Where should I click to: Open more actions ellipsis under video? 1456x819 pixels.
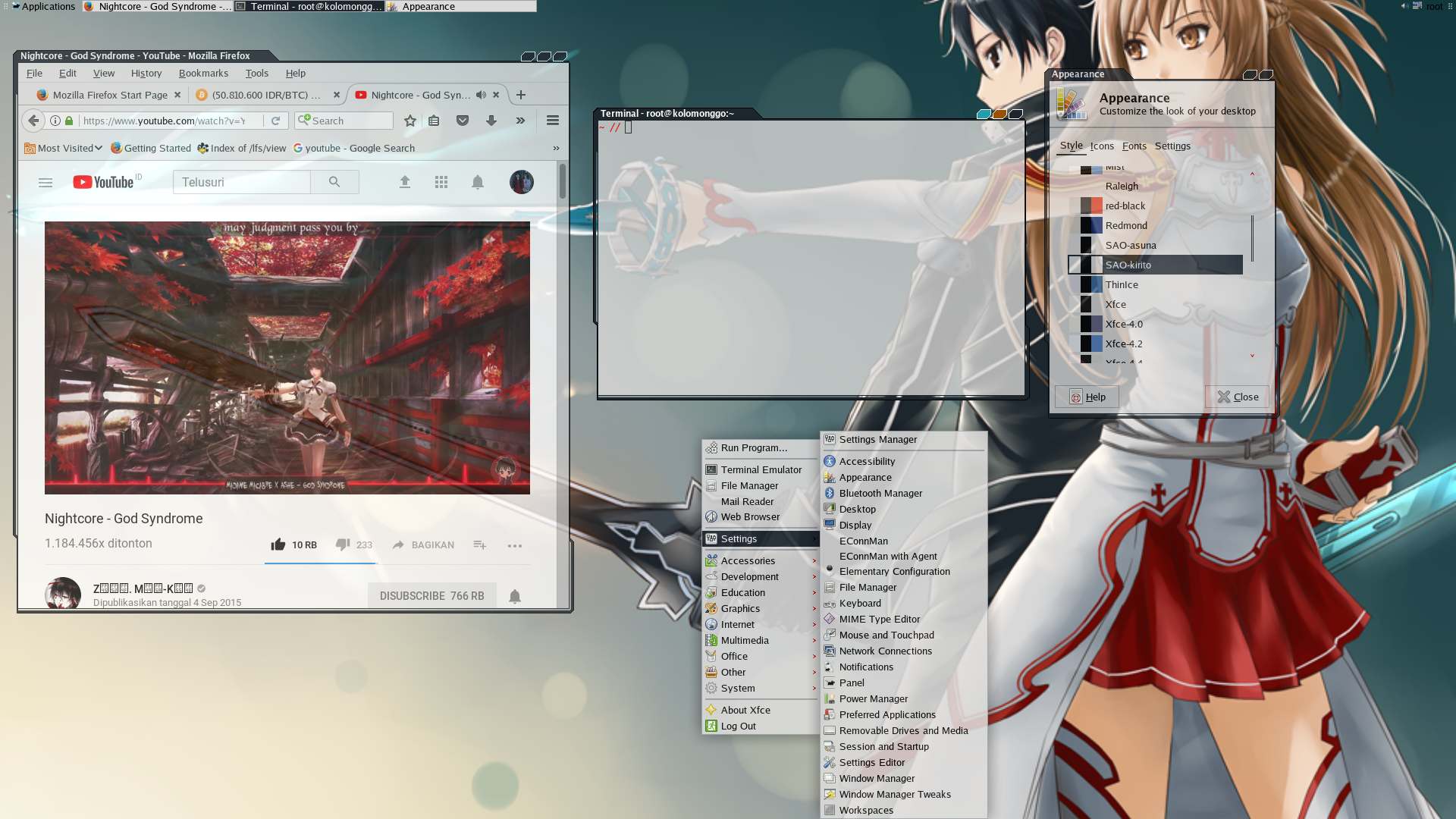[x=515, y=545]
